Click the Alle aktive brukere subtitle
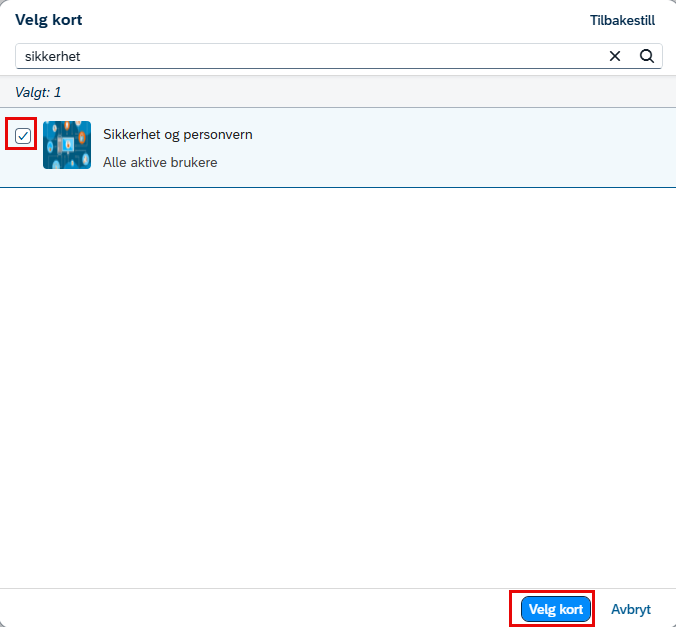The width and height of the screenshot is (676, 627). pos(160,163)
